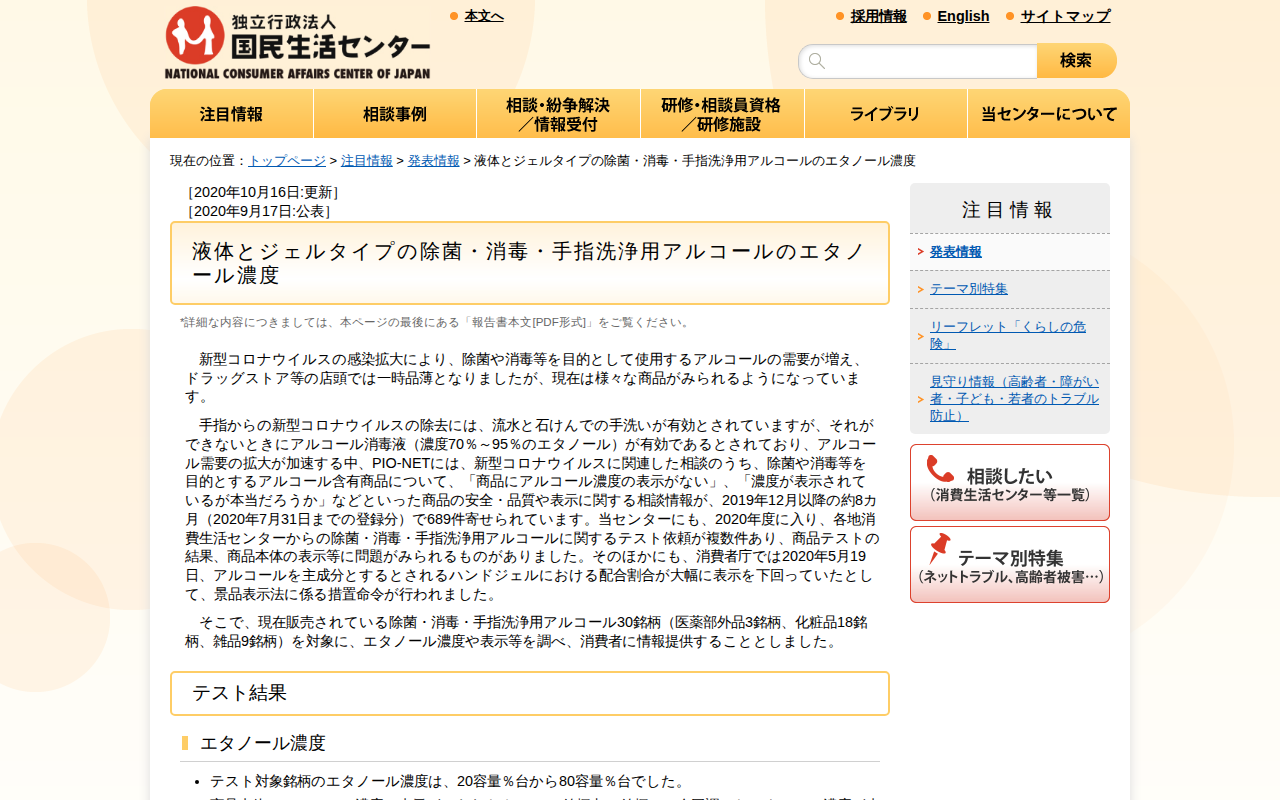Open 研修・相談員資格／研修施設 section

[721, 113]
